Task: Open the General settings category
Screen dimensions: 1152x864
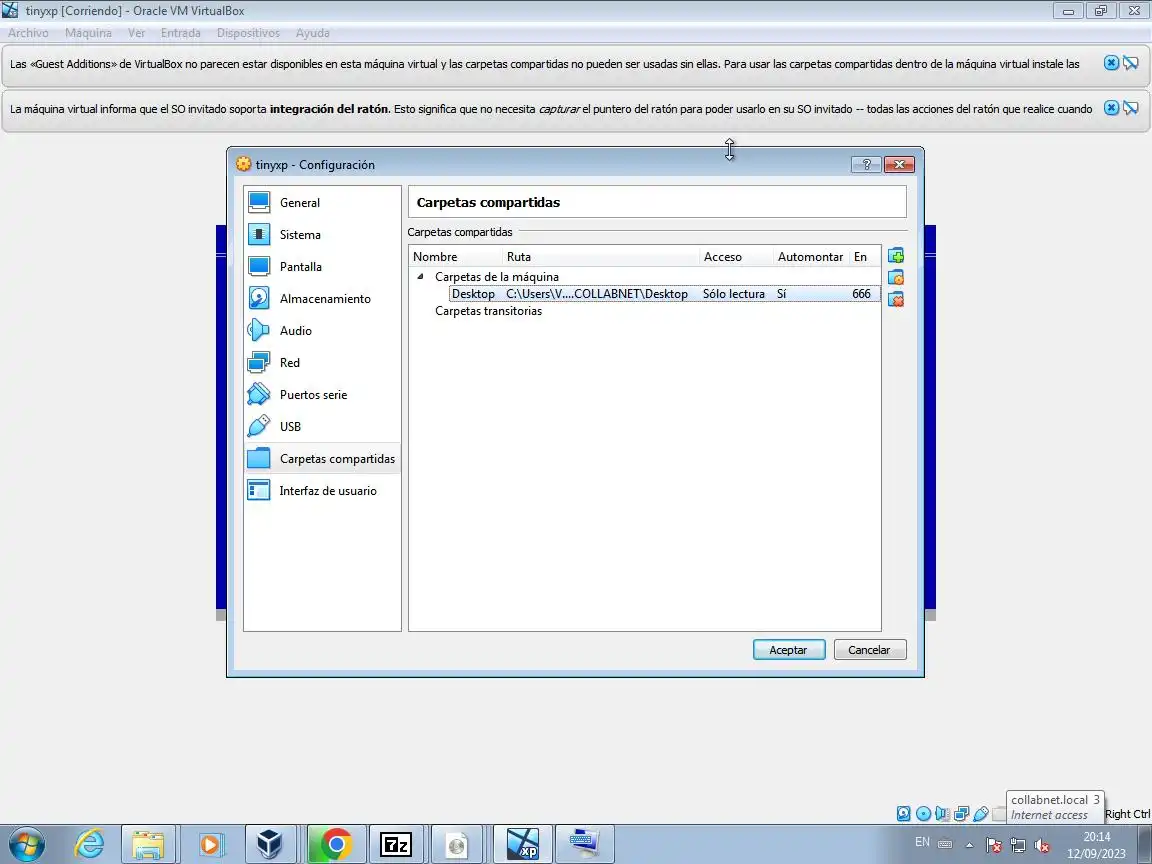Action: coord(322,203)
